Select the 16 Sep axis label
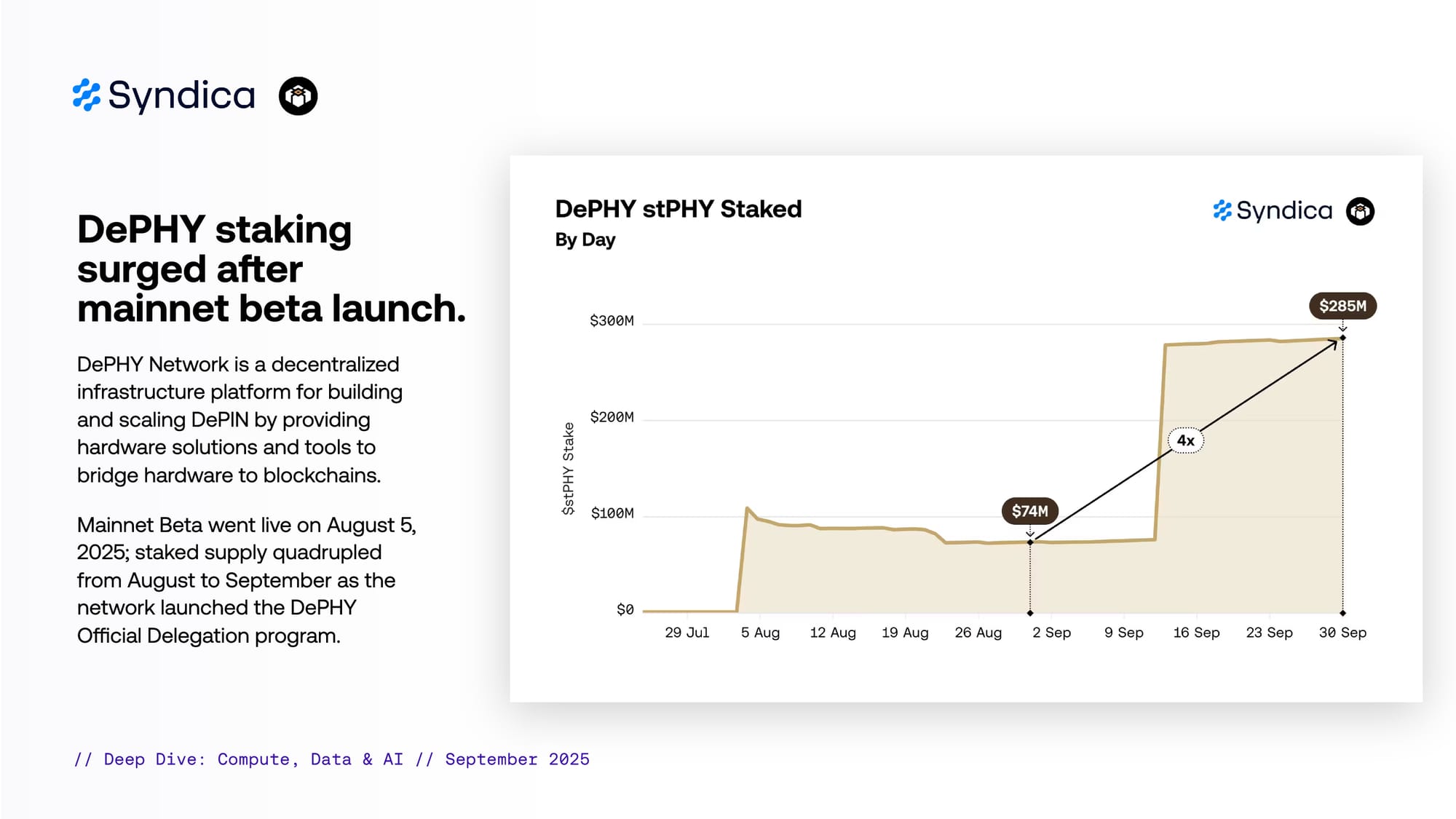The height and width of the screenshot is (819, 1456). (1196, 633)
